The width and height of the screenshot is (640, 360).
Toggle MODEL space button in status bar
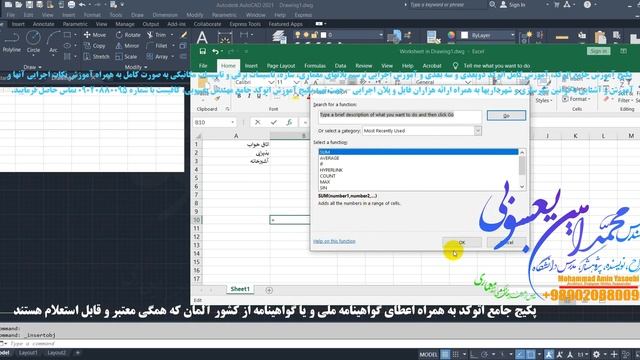(x=428, y=354)
